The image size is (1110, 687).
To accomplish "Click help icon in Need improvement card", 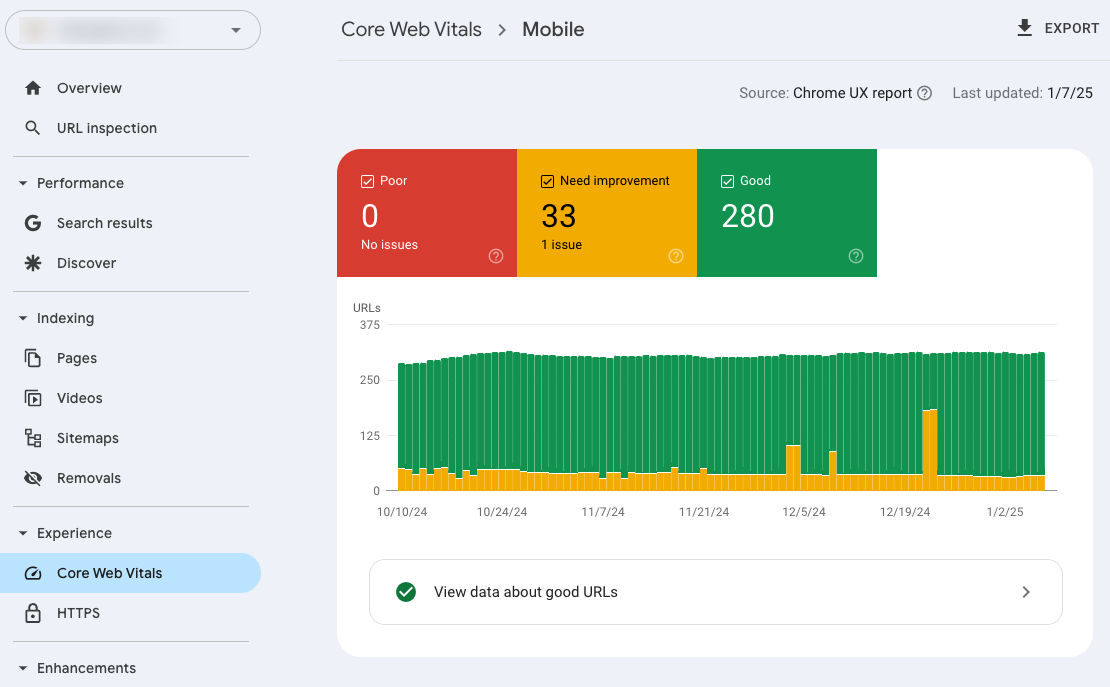I will point(676,256).
